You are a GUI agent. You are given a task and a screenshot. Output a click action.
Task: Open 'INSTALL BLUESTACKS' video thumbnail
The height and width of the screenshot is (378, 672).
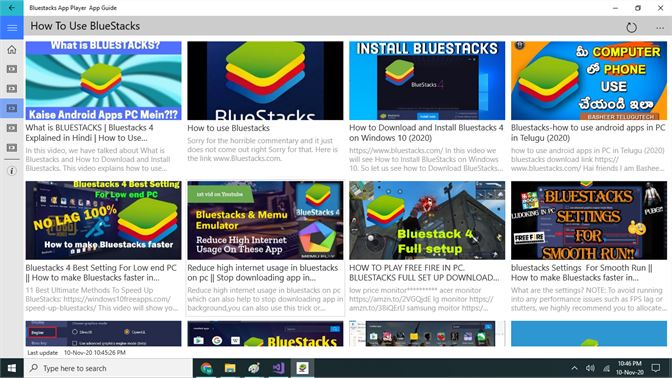pos(427,81)
